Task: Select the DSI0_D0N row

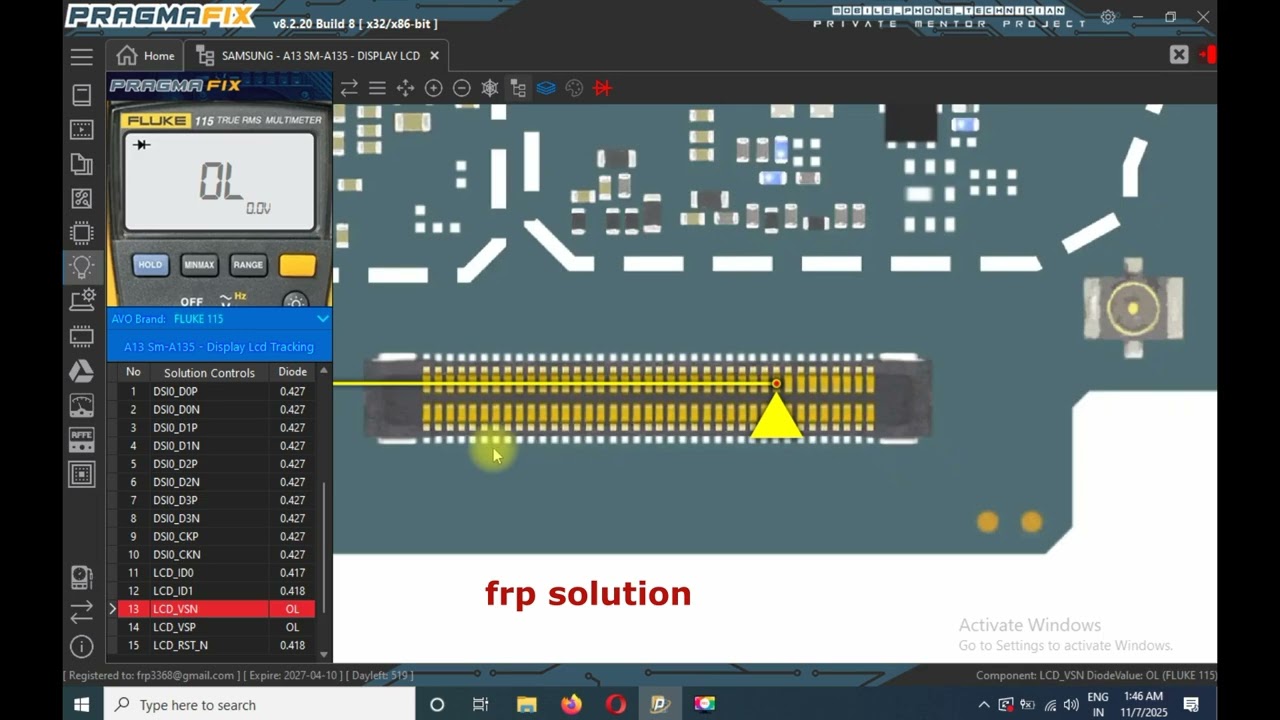Action: coord(216,410)
